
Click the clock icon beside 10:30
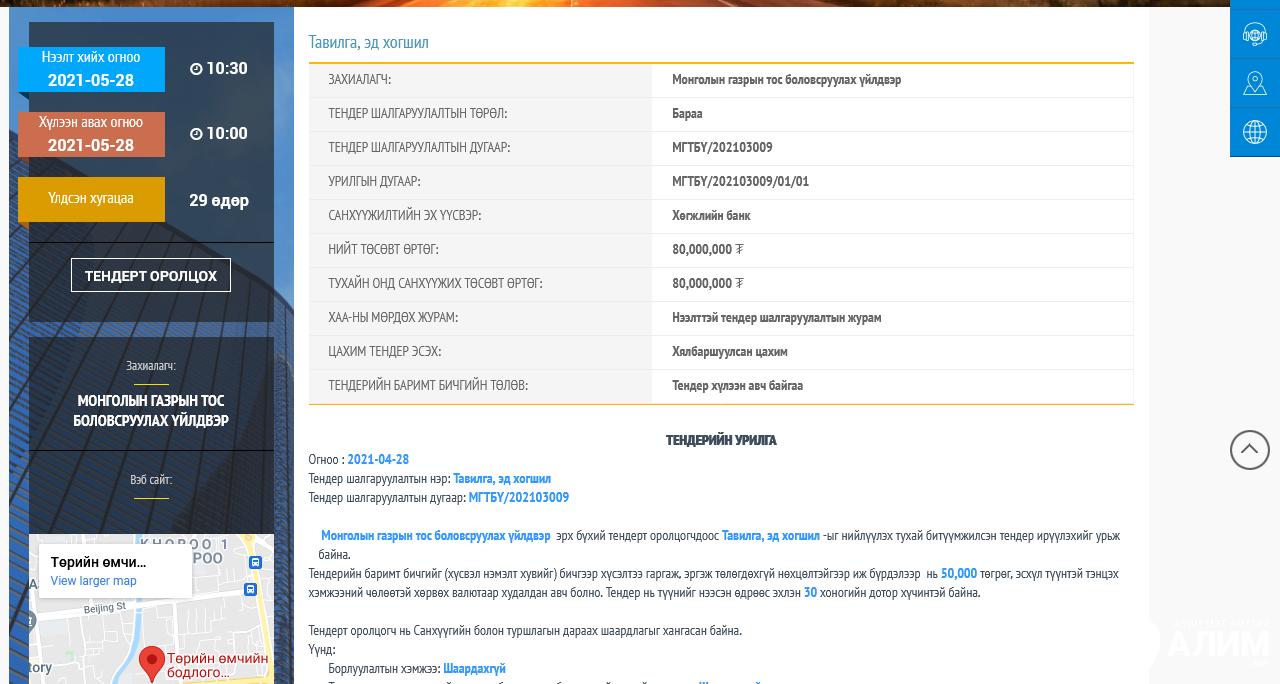click(x=196, y=69)
